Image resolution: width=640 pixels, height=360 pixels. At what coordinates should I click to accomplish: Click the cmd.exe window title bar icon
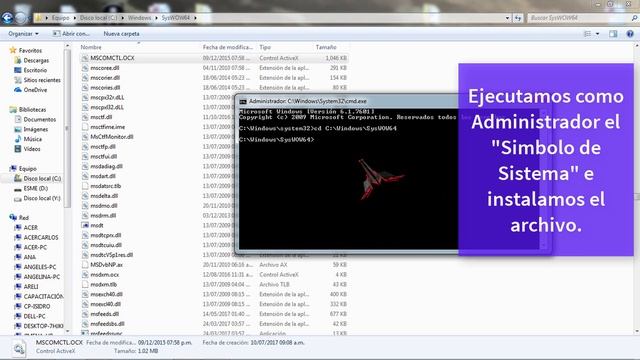pyautogui.click(x=243, y=101)
